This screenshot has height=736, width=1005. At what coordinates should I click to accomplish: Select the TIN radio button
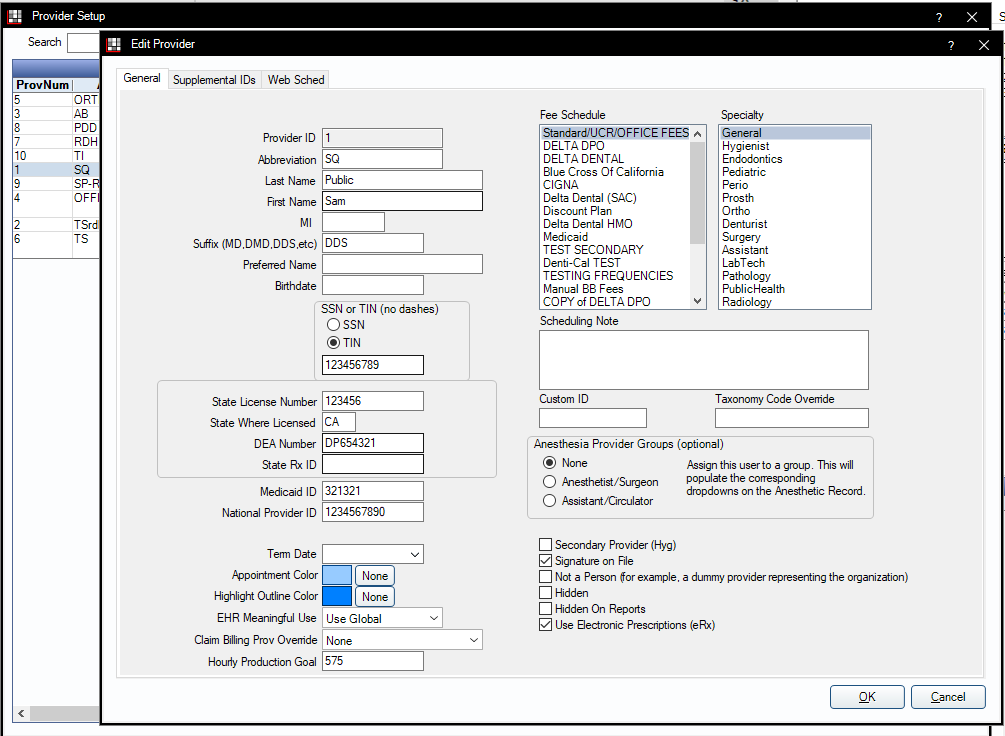(334, 342)
